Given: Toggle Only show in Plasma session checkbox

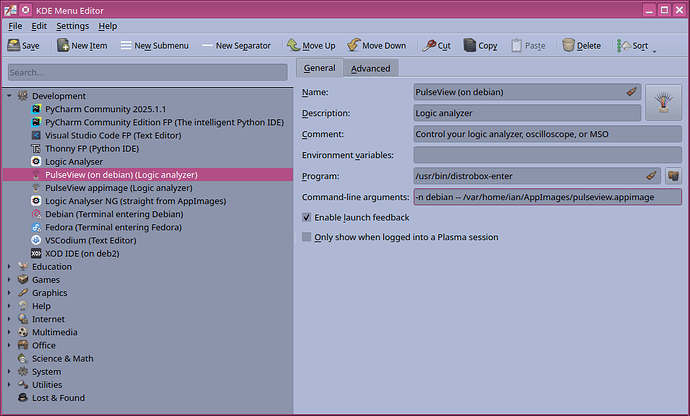Looking at the screenshot, I should click(307, 237).
